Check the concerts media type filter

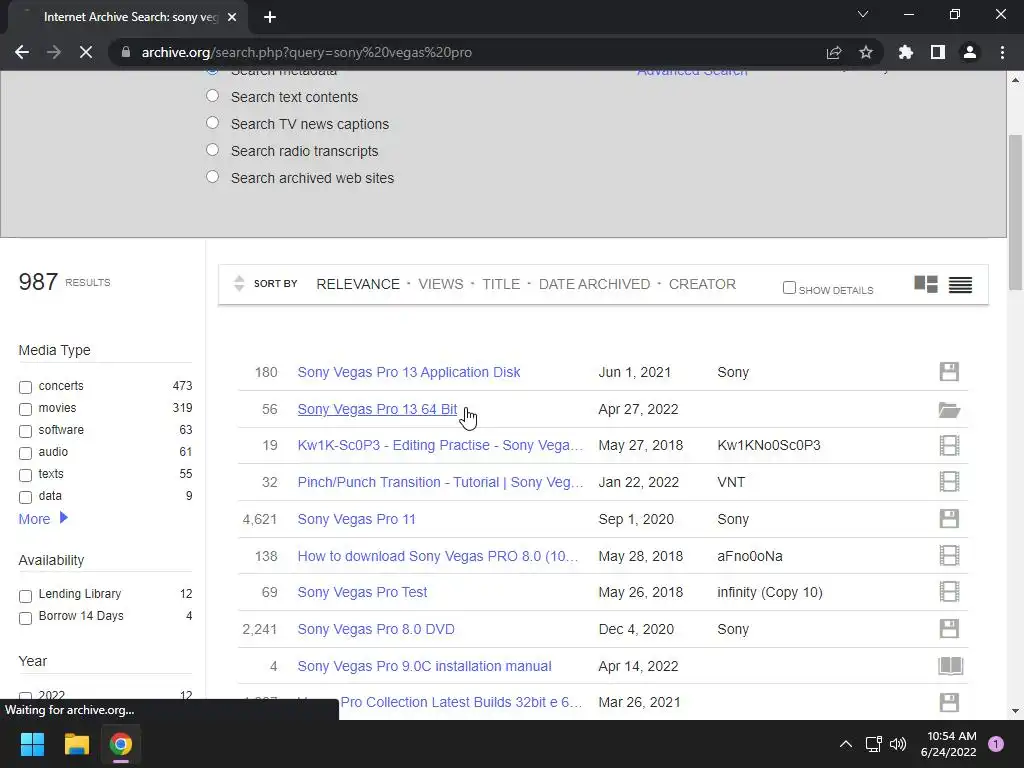[25, 387]
